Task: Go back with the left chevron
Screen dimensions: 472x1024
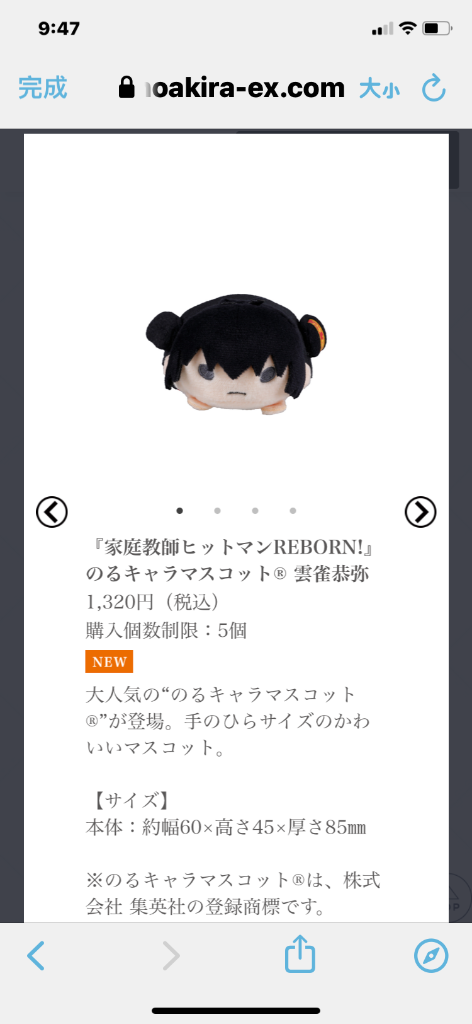Action: click(36, 957)
